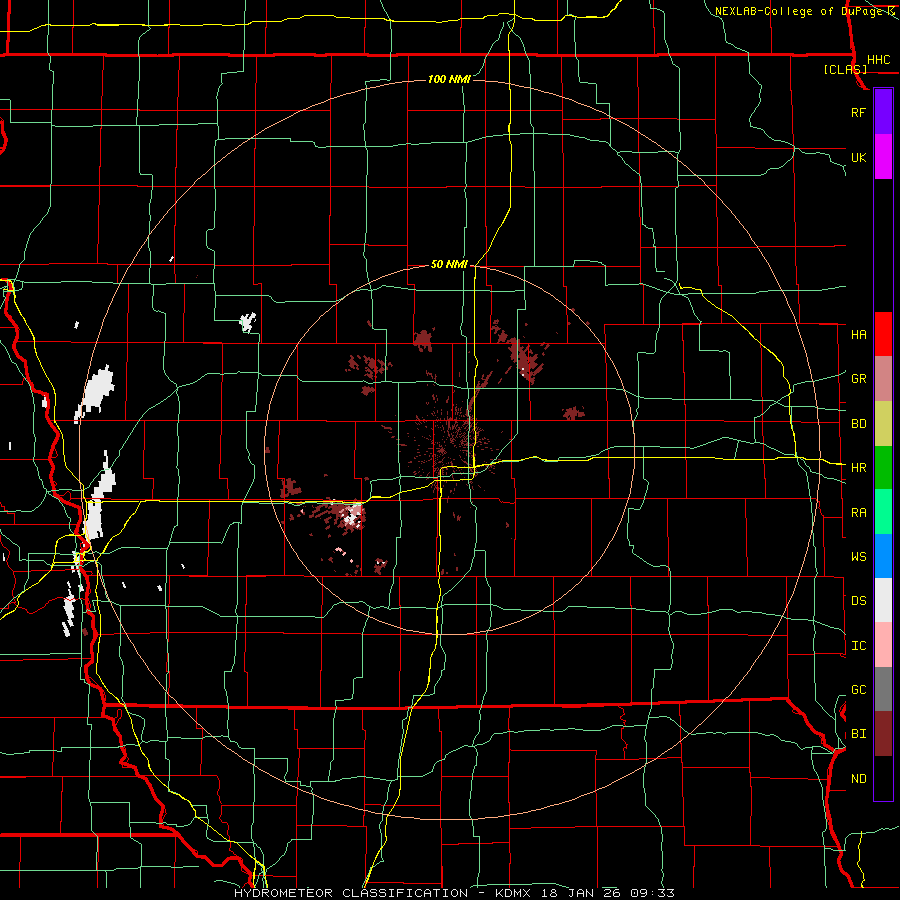Click the ND black legend swatch
The width and height of the screenshot is (900, 900).
(883, 778)
